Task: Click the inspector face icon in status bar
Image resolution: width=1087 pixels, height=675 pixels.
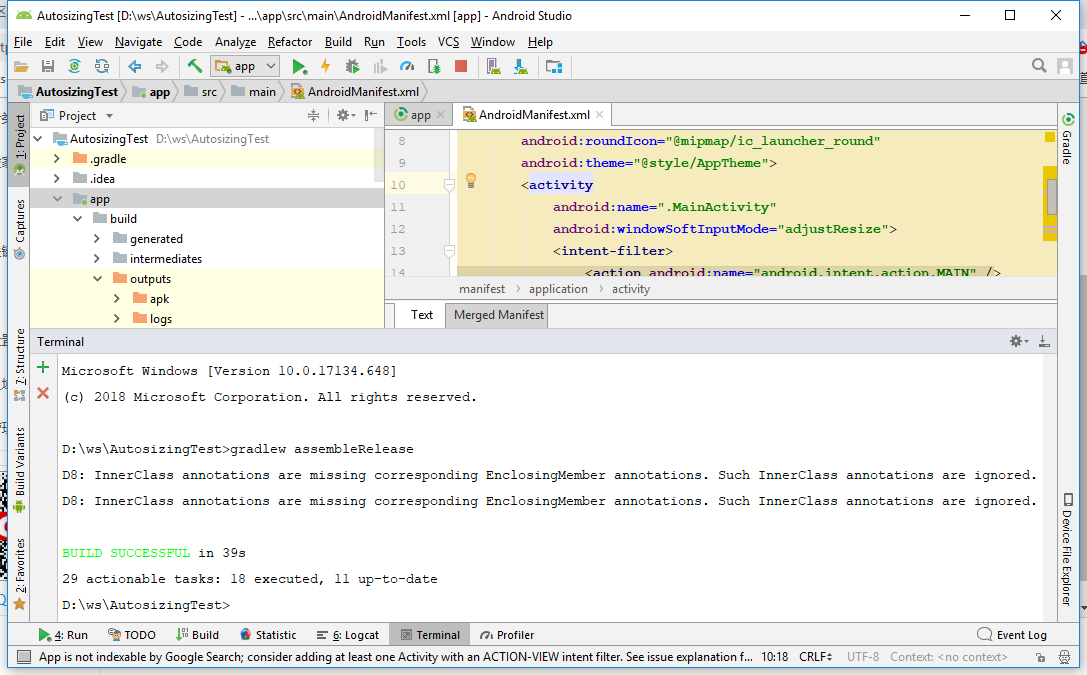Action: pos(1065,657)
